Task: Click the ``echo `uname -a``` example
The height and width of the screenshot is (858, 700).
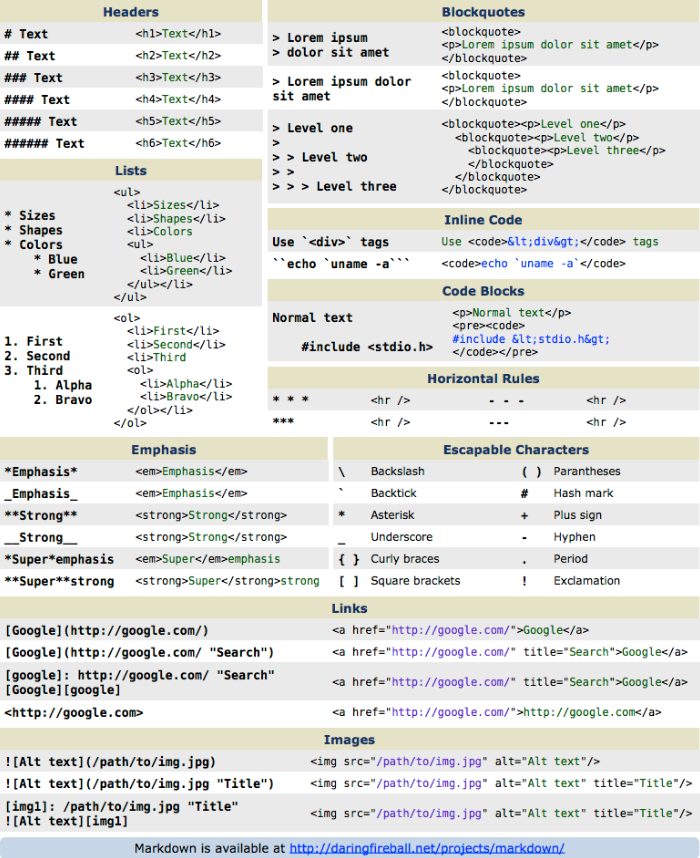Action: 341,264
